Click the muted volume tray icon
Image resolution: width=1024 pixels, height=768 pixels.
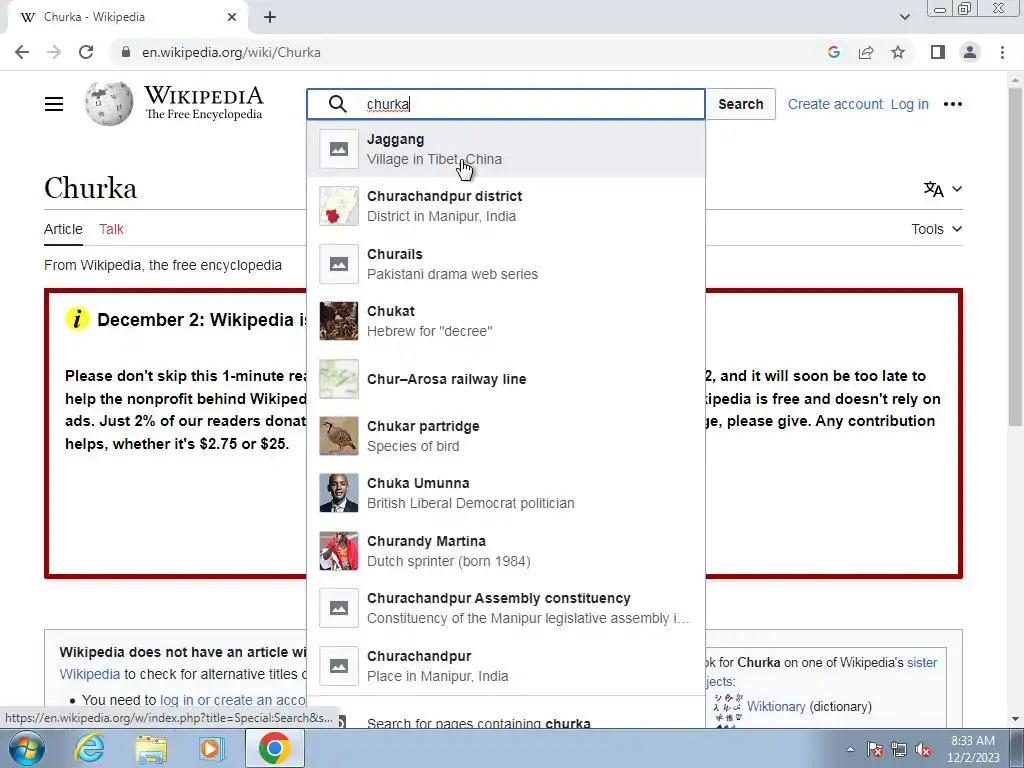point(923,749)
